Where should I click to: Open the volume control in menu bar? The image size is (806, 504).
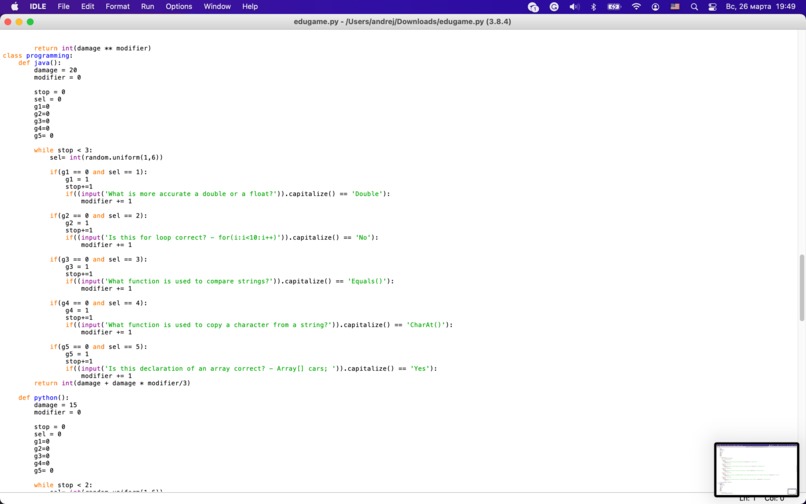574,7
